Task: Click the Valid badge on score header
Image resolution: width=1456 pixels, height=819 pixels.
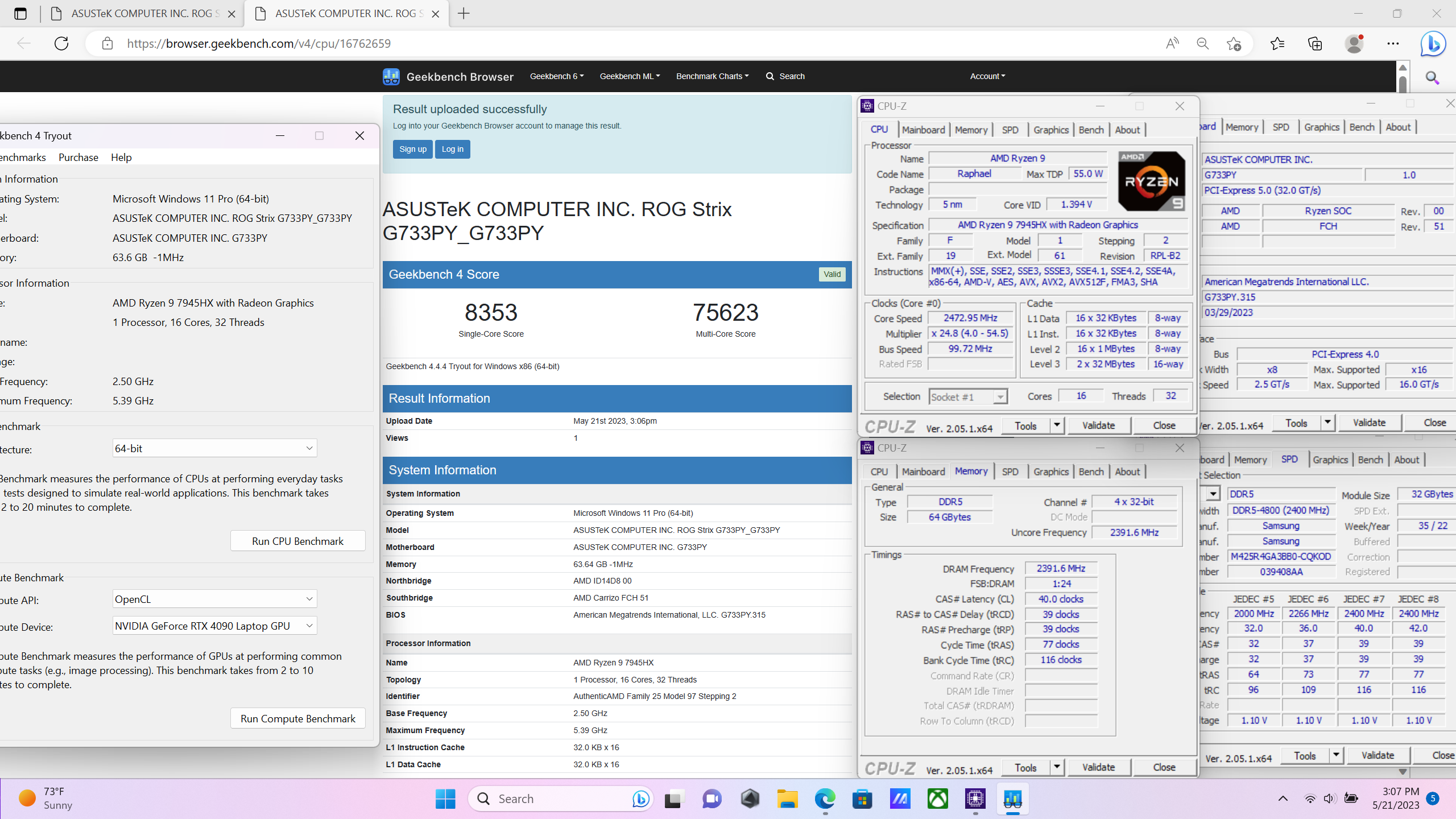Action: [832, 274]
